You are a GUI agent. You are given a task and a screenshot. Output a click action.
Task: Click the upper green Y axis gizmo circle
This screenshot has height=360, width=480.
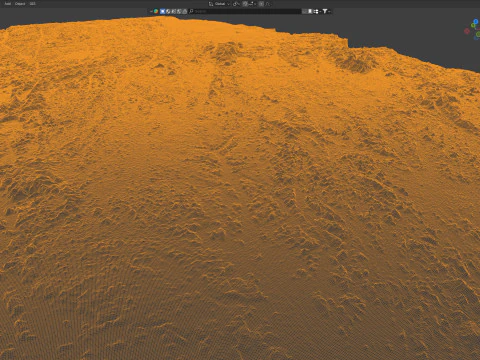click(473, 25)
